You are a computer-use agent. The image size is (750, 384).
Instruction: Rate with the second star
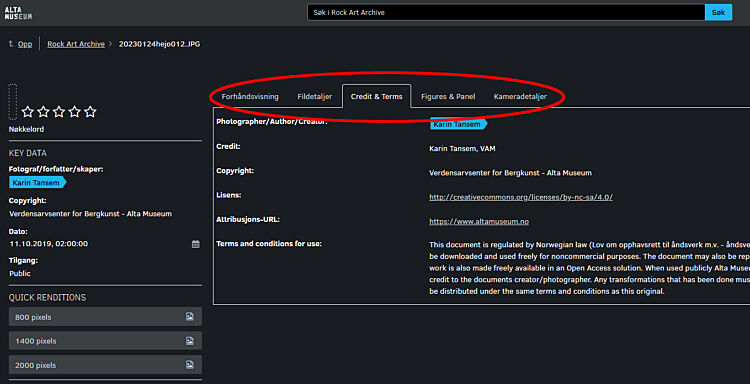coord(44,112)
